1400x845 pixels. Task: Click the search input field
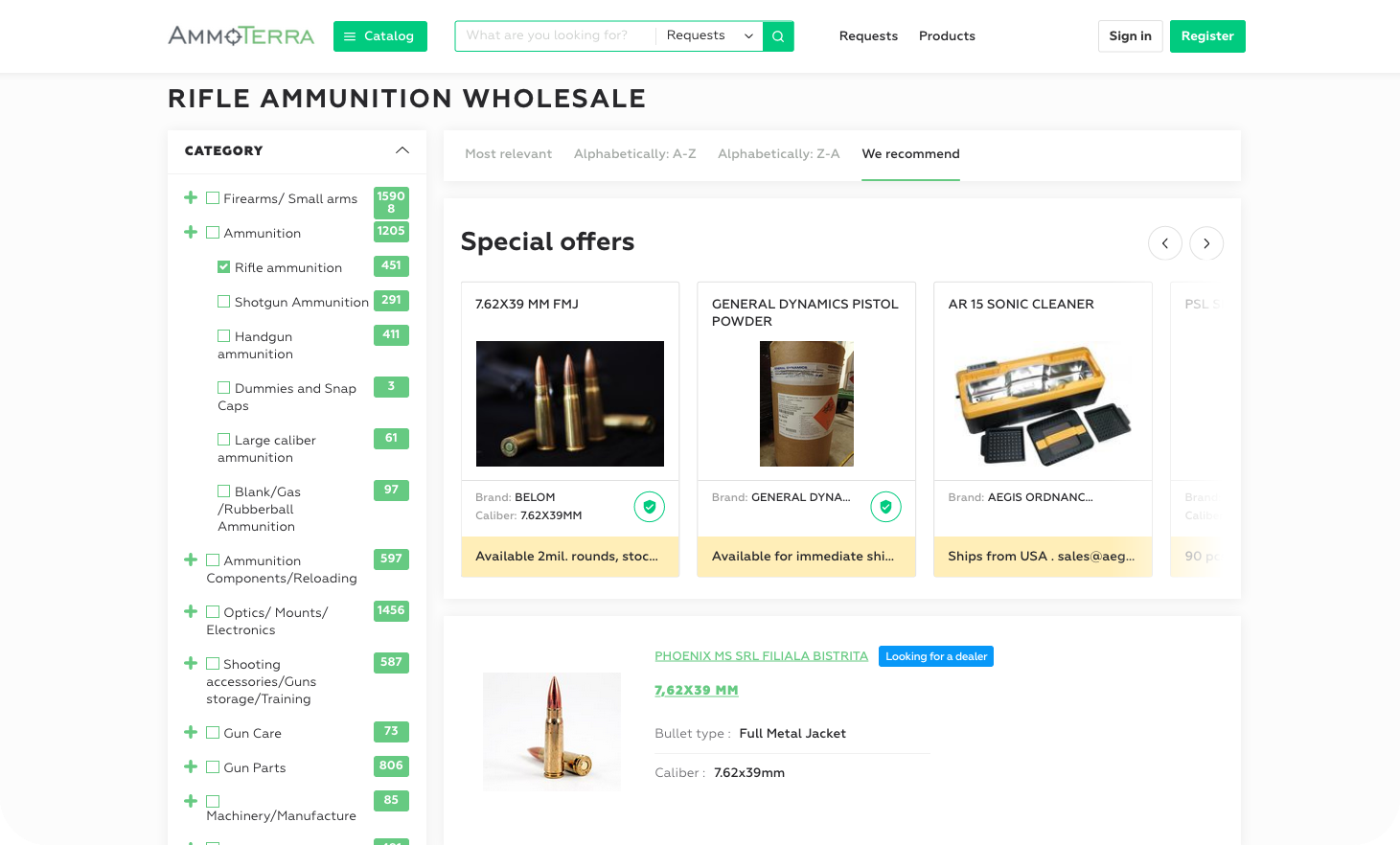[x=556, y=35]
